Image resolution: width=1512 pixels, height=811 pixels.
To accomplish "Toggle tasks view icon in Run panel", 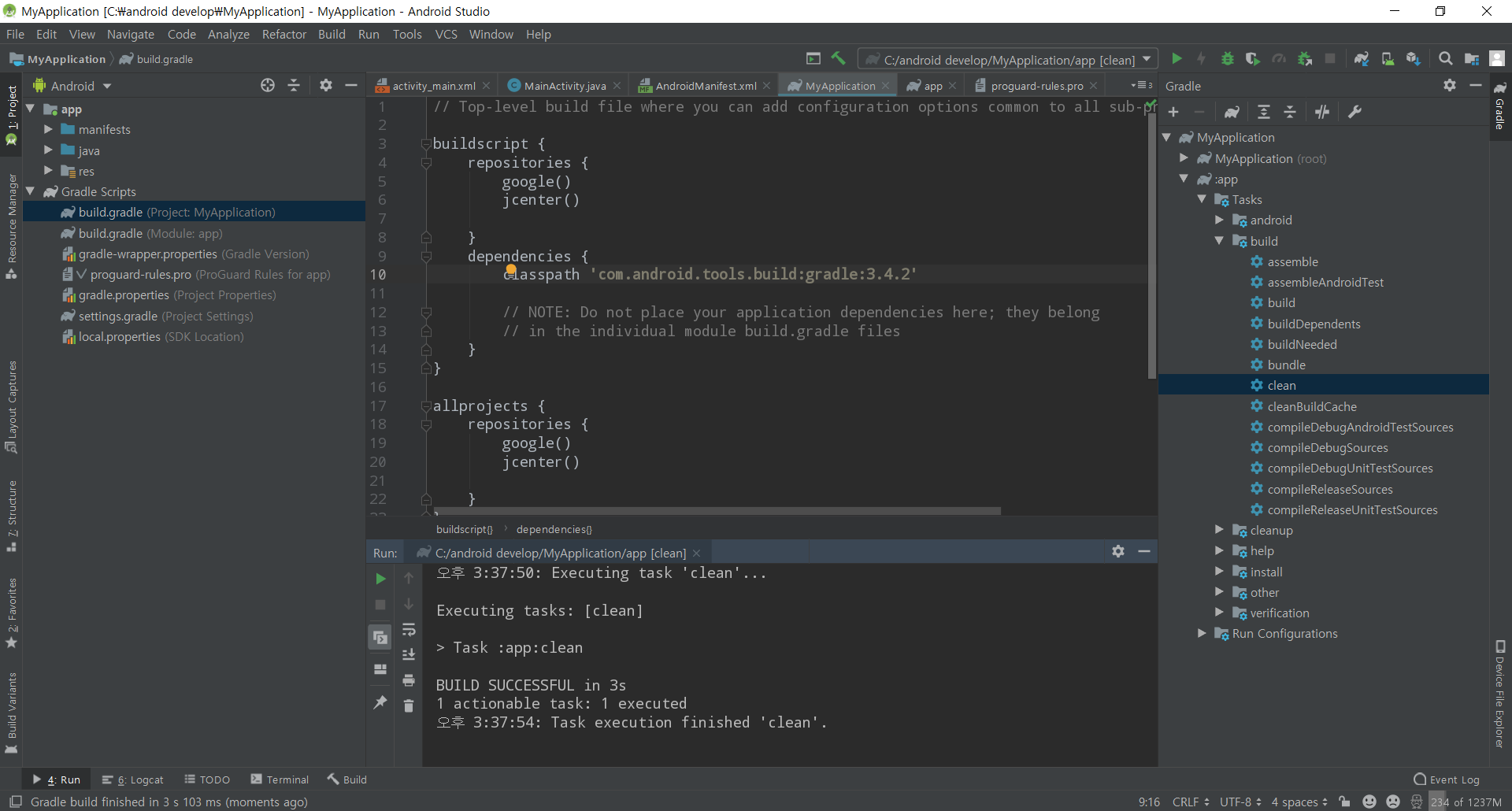I will (380, 637).
